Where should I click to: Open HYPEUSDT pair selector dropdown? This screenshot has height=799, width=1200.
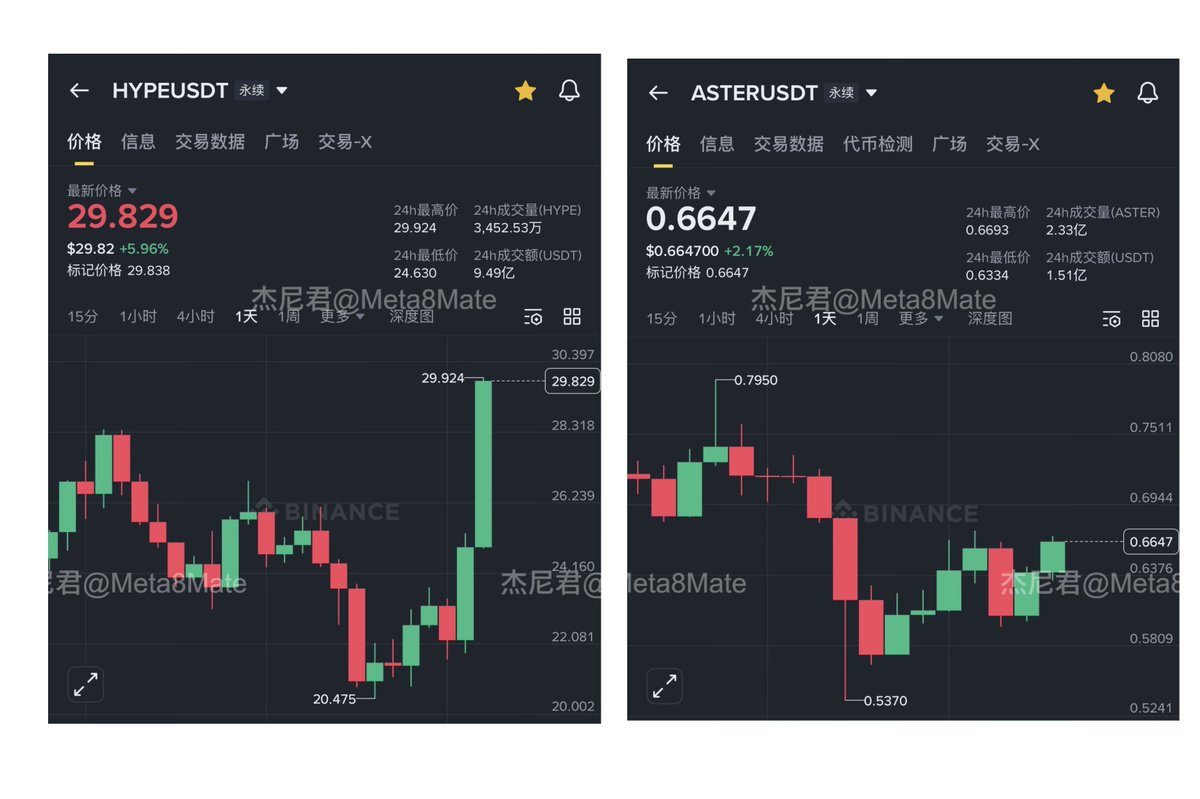(282, 91)
